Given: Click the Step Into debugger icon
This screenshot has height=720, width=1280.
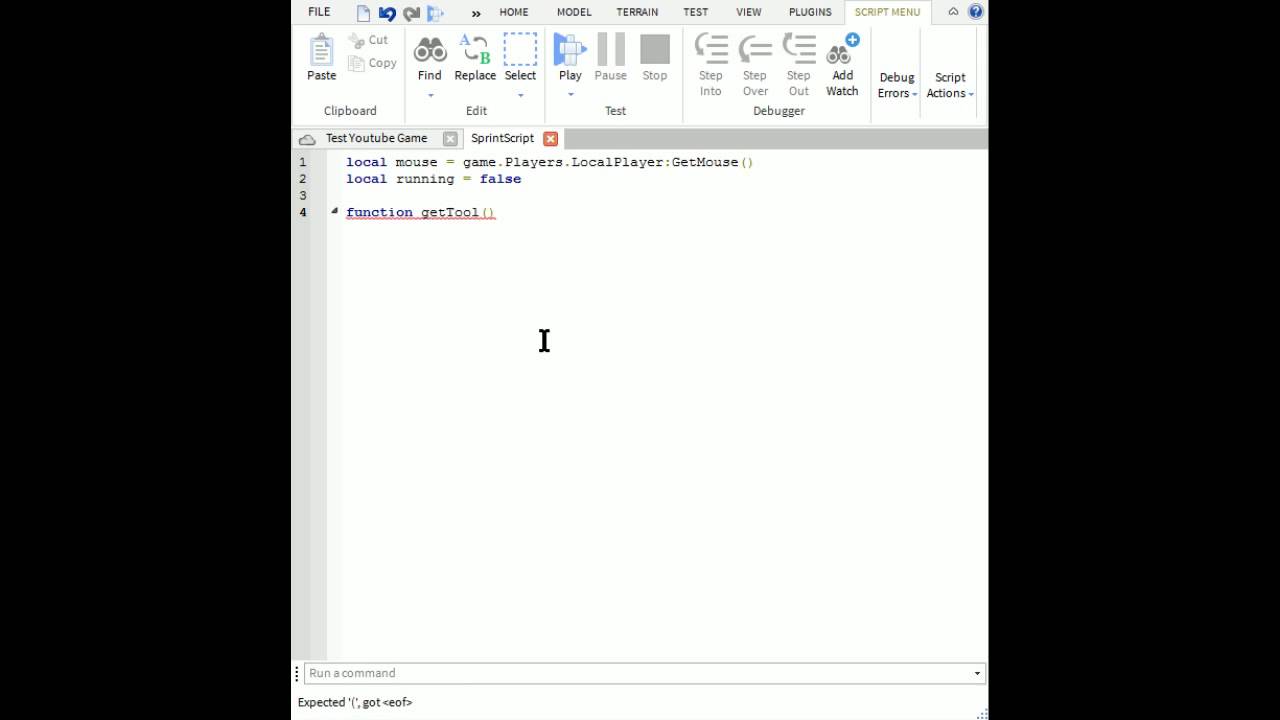Looking at the screenshot, I should click(711, 49).
